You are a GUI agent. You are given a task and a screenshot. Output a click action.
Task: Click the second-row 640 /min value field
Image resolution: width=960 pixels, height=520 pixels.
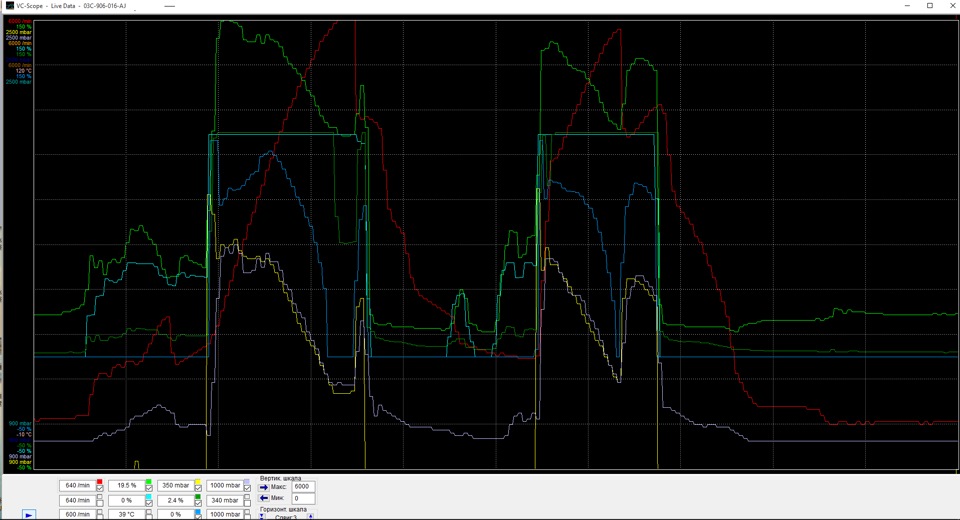(x=78, y=500)
